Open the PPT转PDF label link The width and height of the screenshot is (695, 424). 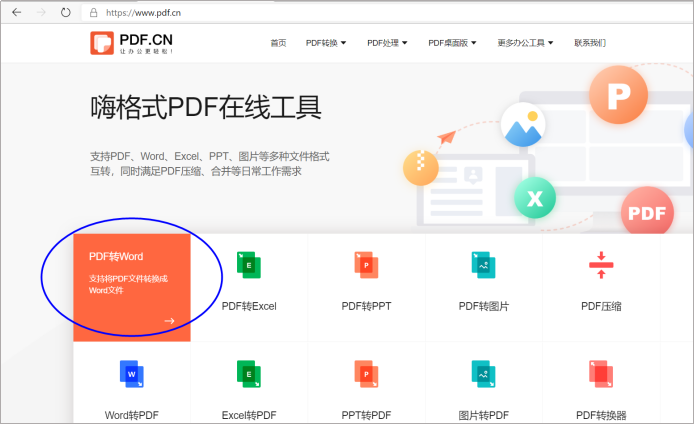coord(366,415)
